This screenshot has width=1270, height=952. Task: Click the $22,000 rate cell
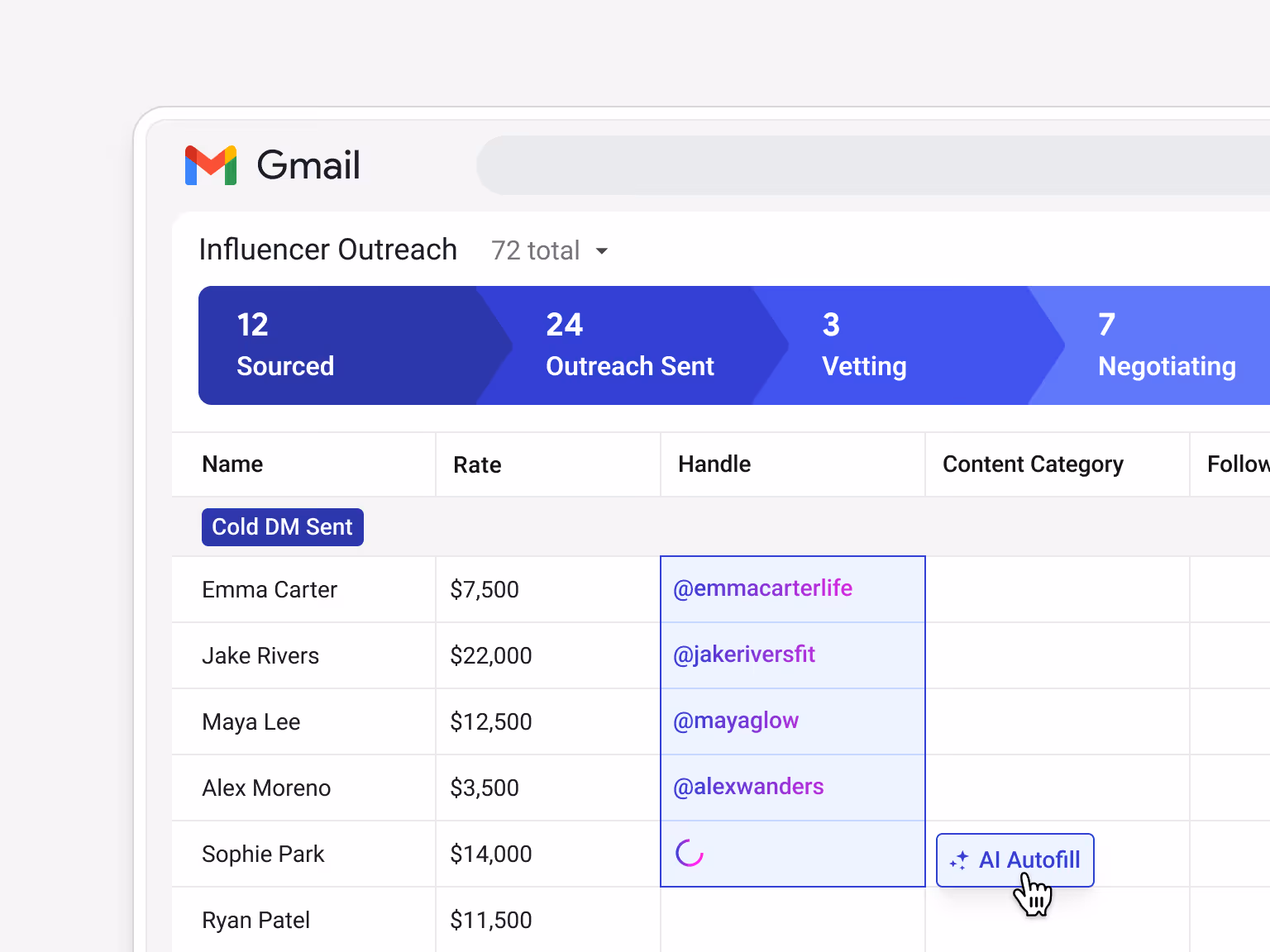pos(548,655)
